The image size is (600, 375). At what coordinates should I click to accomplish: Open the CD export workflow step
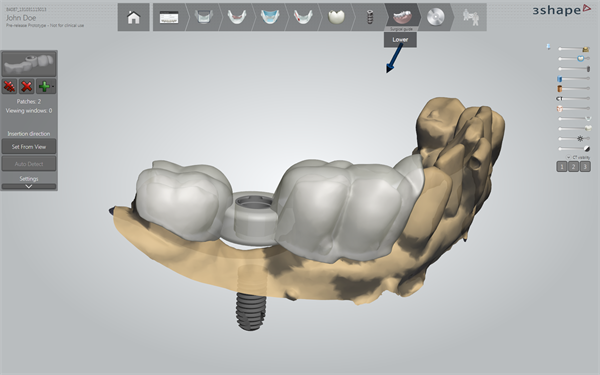436,17
